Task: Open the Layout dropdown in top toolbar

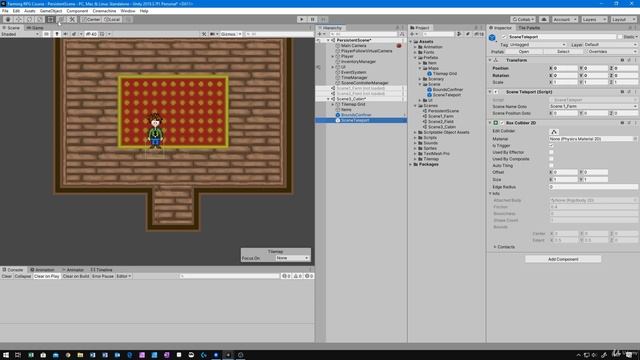Action: click(x=624, y=19)
